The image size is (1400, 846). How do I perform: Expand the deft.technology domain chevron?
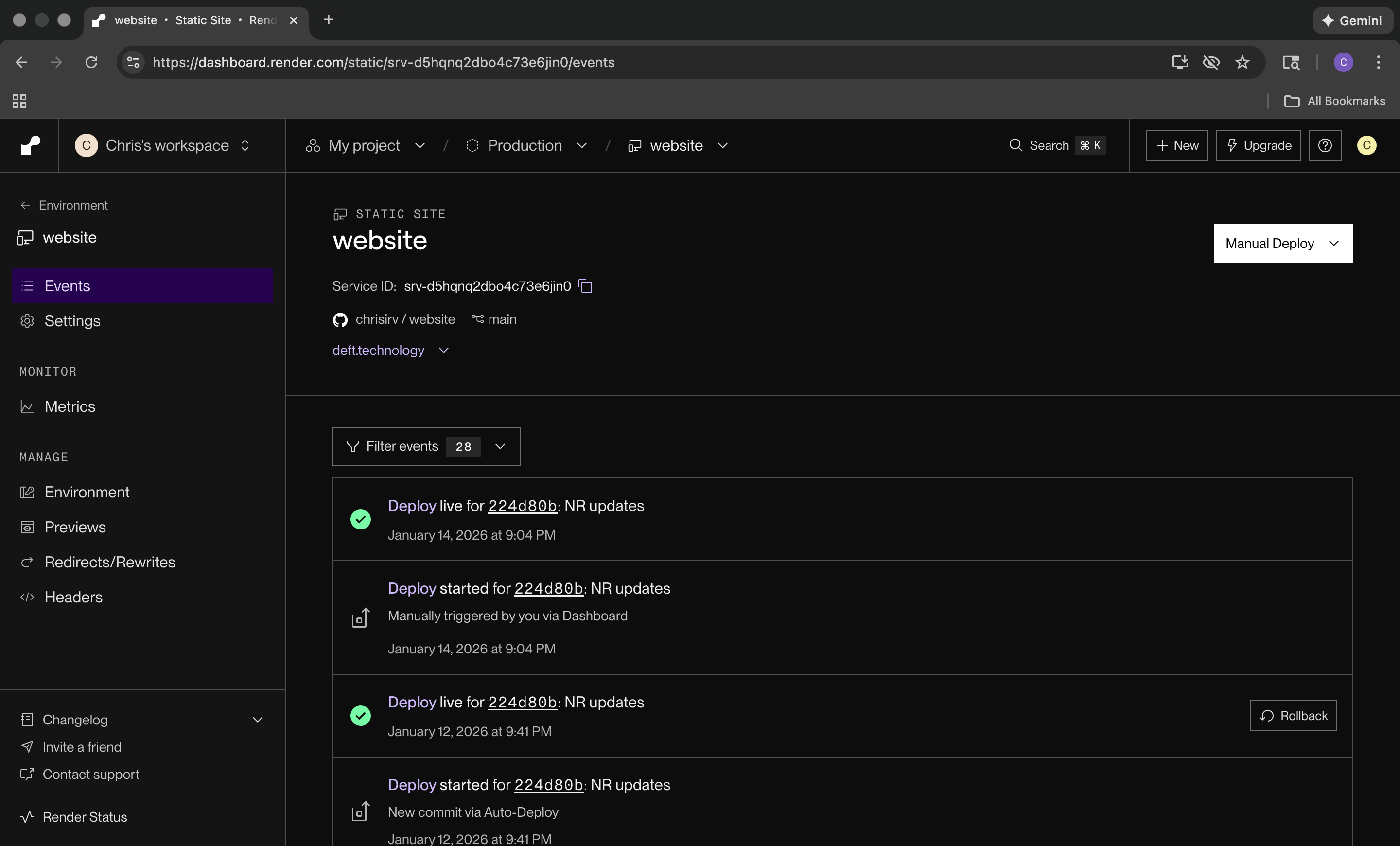click(444, 351)
